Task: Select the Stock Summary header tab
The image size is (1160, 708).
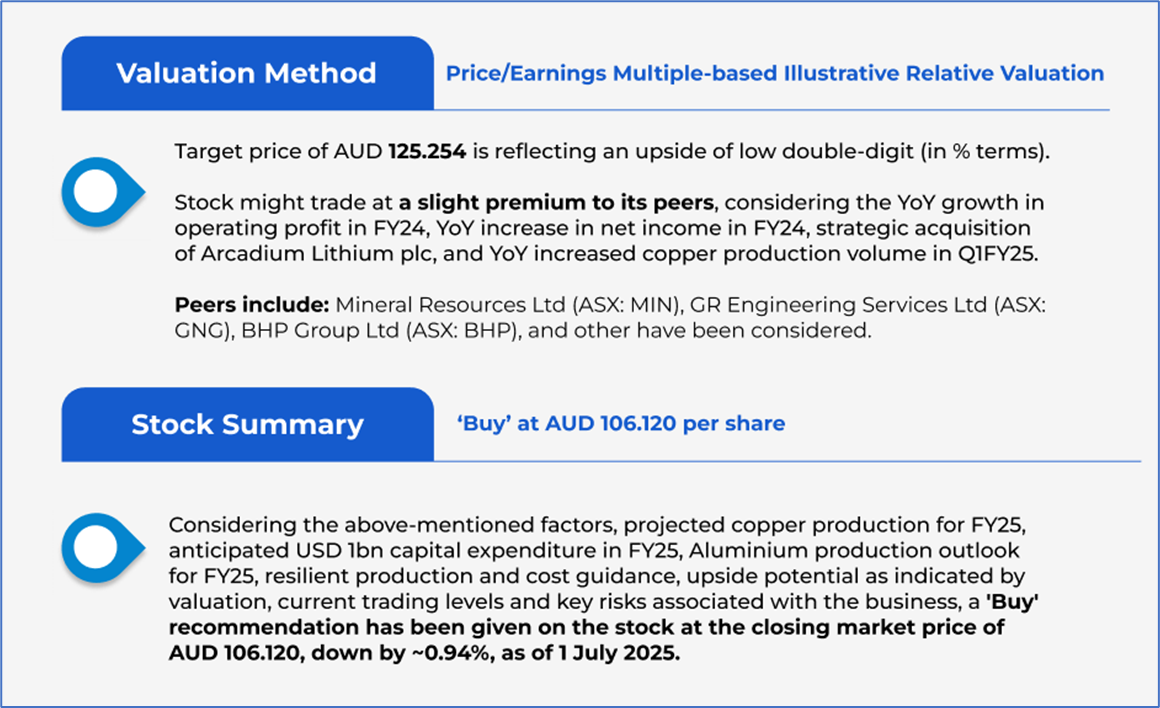Action: coord(247,424)
